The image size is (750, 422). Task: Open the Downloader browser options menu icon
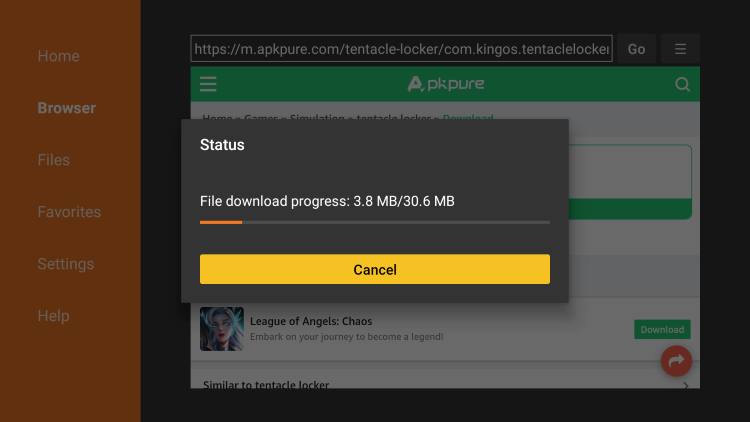[680, 49]
